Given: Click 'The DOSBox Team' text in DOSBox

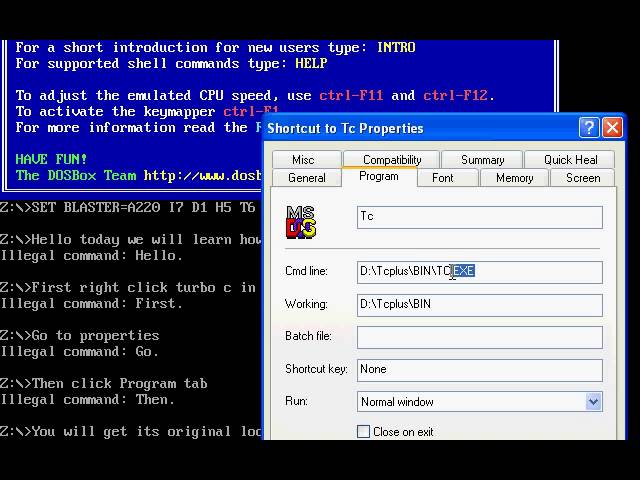Looking at the screenshot, I should pyautogui.click(x=76, y=176).
